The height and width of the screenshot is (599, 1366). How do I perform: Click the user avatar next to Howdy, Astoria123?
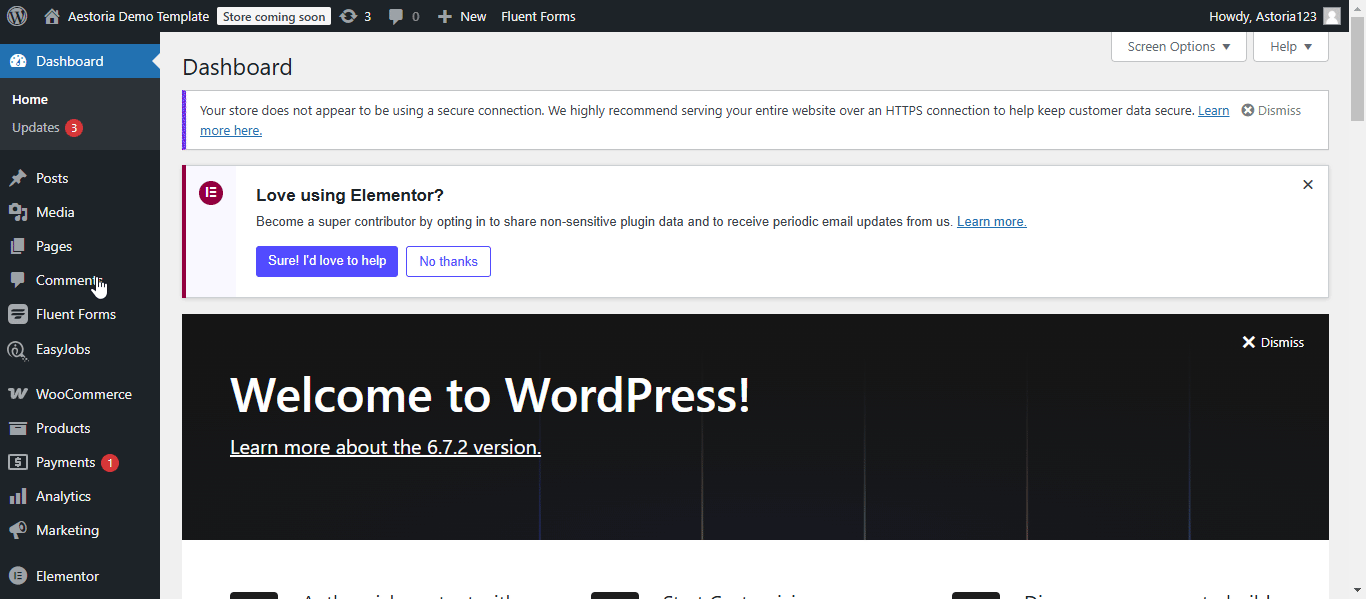tap(1332, 16)
